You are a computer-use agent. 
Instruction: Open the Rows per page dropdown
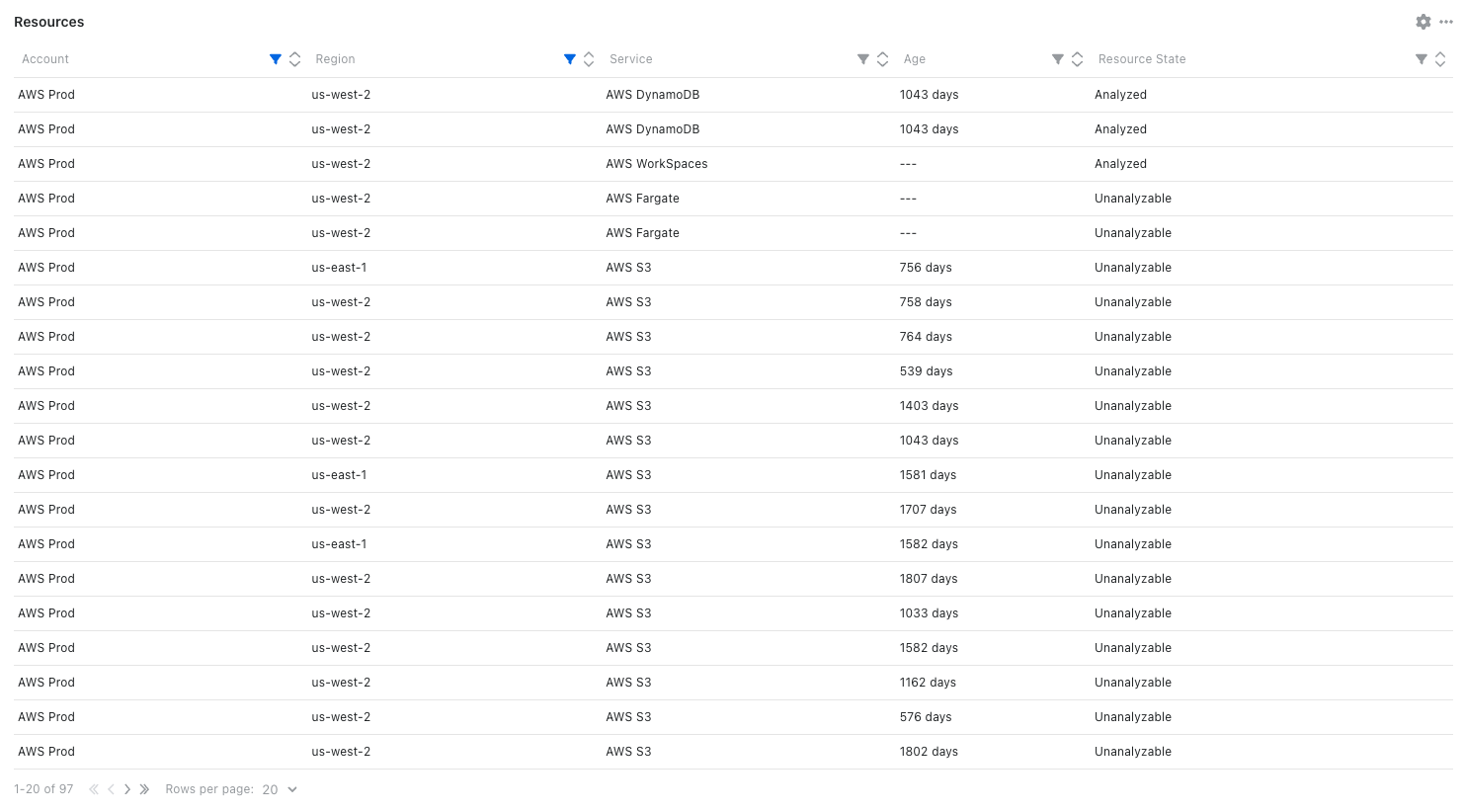(280, 789)
